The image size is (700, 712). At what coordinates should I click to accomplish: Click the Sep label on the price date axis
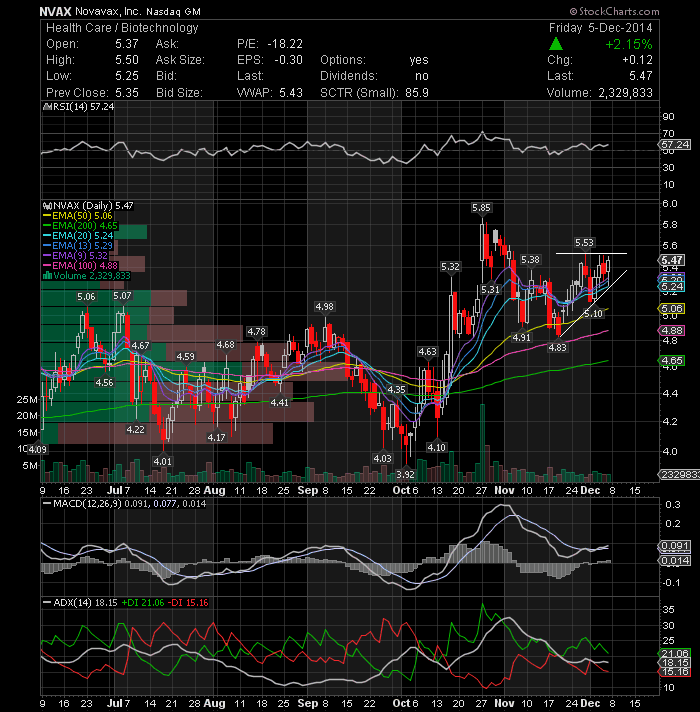[x=307, y=490]
